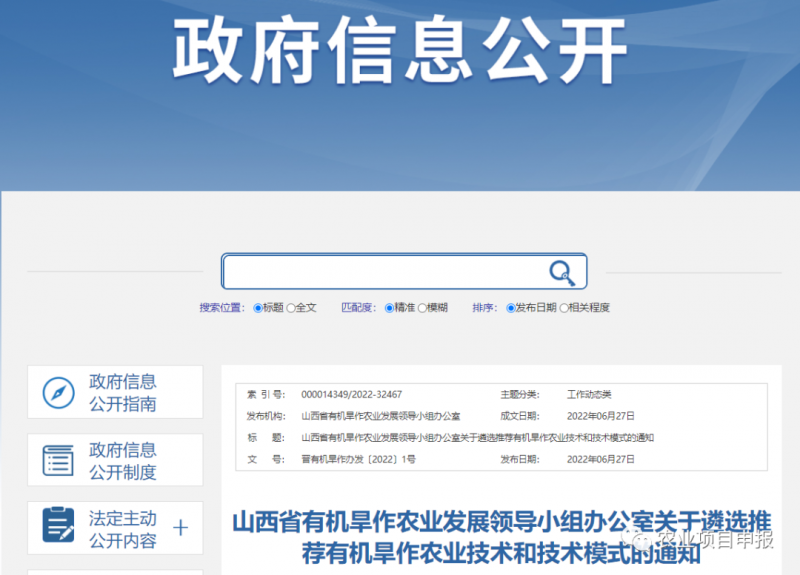Screen dimensions: 800x575
Task: Click the magnifier search icon
Action: click(x=562, y=272)
